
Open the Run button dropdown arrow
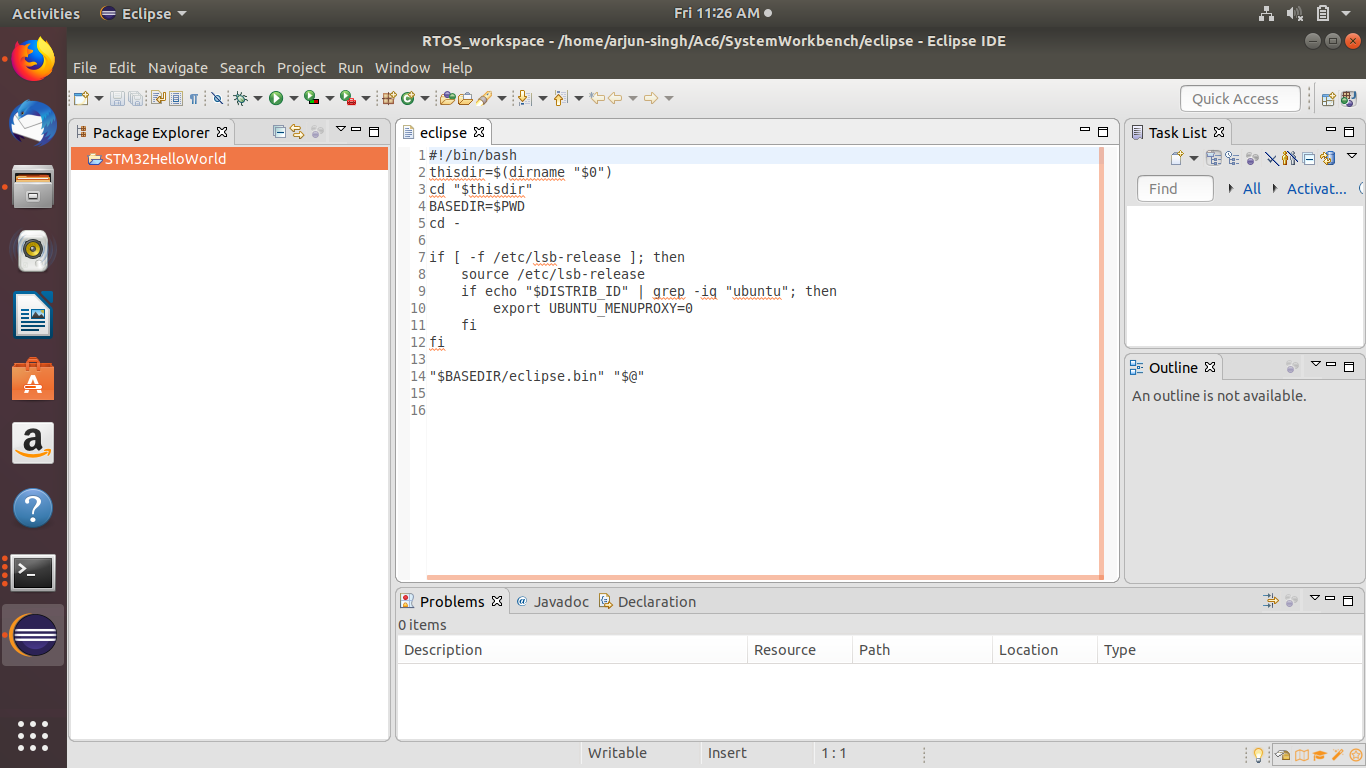coord(293,98)
